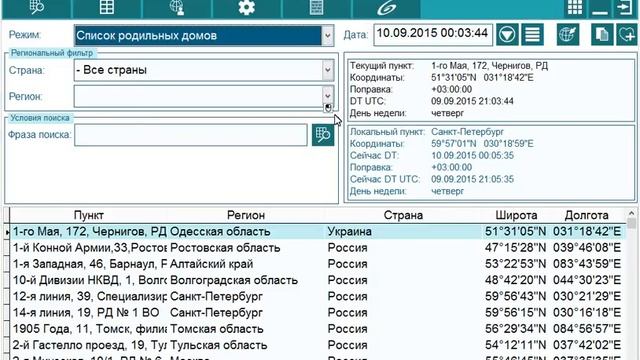
Task: Click inside the Фраза поиска search field
Action: point(191,135)
